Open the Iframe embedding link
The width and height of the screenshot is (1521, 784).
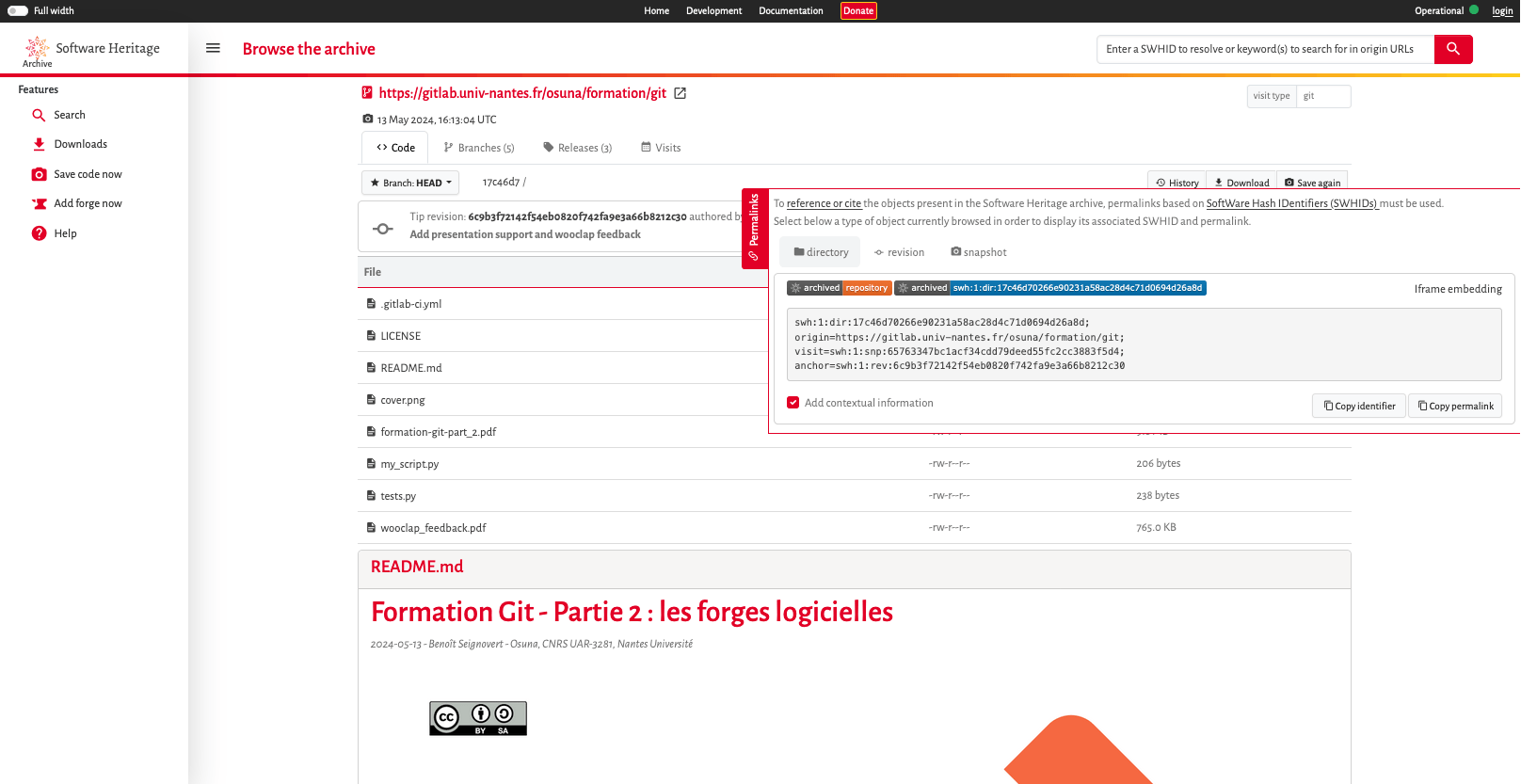point(1458,289)
